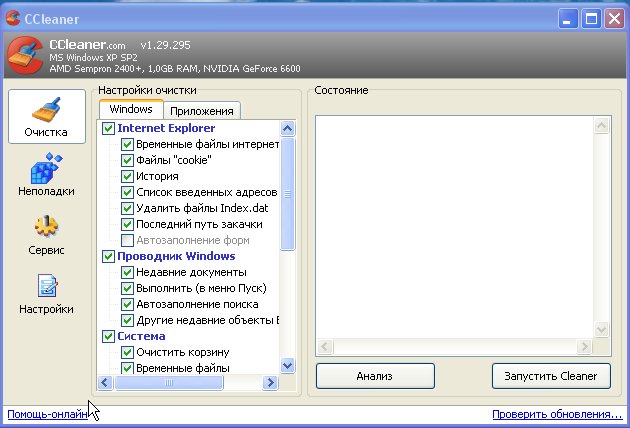
Task: Toggle the История checkbox
Action: 127,176
